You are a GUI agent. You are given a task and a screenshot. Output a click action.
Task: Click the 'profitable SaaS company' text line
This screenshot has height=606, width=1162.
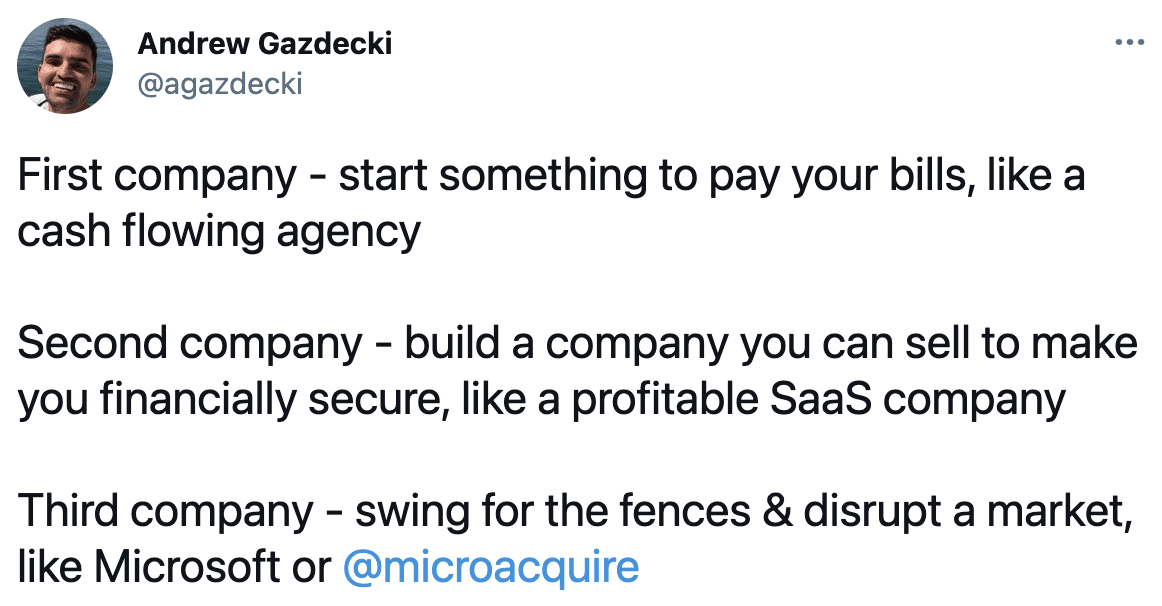pos(542,400)
